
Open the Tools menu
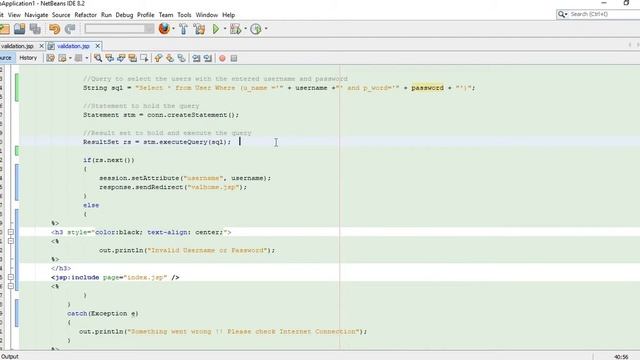click(184, 15)
